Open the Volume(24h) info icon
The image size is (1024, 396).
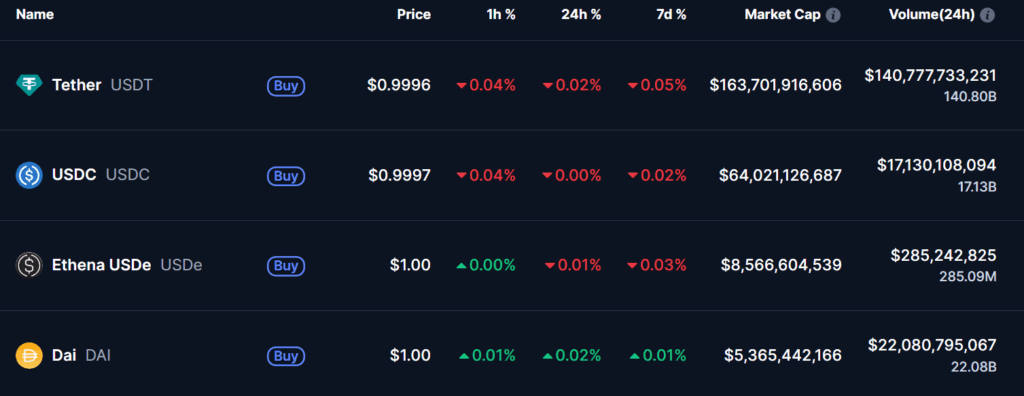pos(987,15)
